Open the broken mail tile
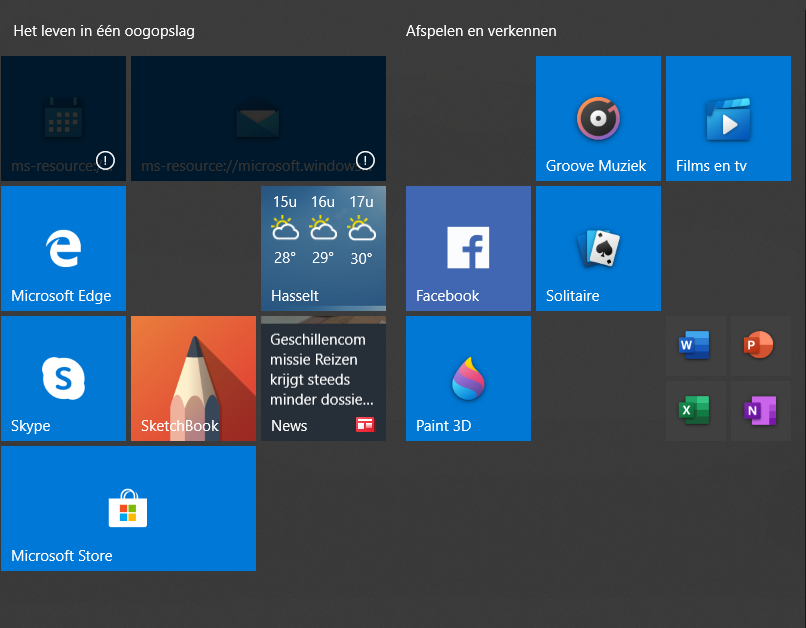The height and width of the screenshot is (628, 806). tap(259, 118)
